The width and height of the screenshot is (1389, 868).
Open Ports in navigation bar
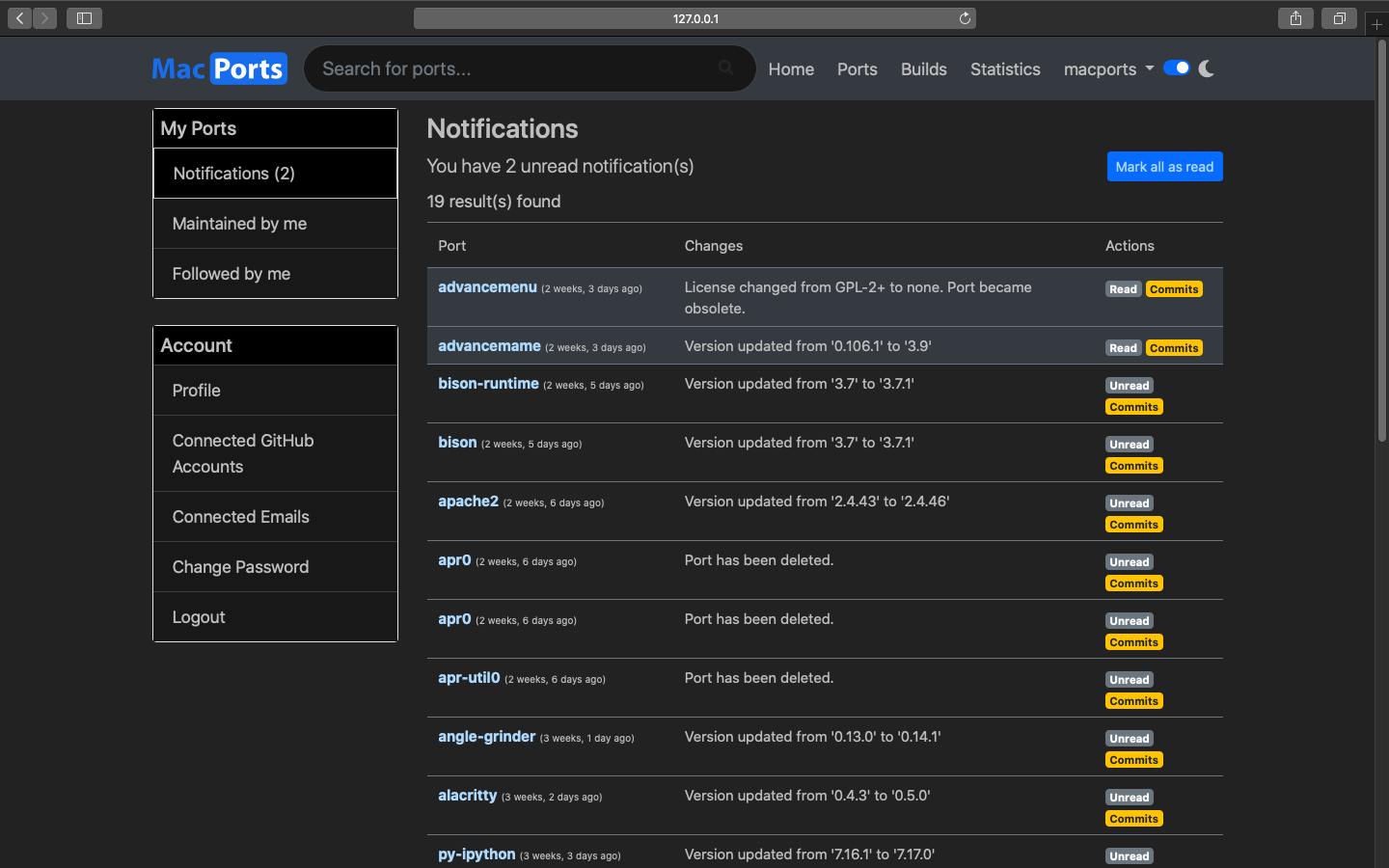coord(857,69)
